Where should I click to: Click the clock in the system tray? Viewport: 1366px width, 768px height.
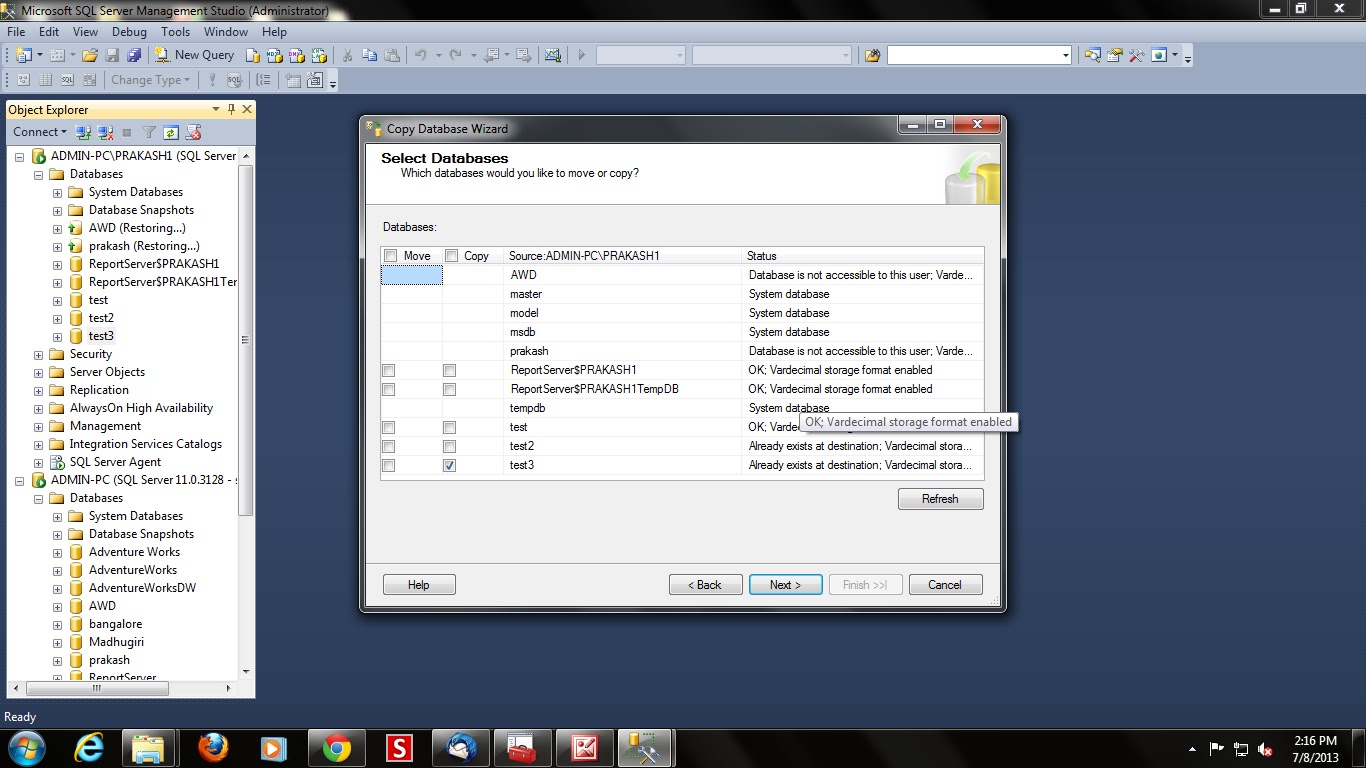[1315, 749]
